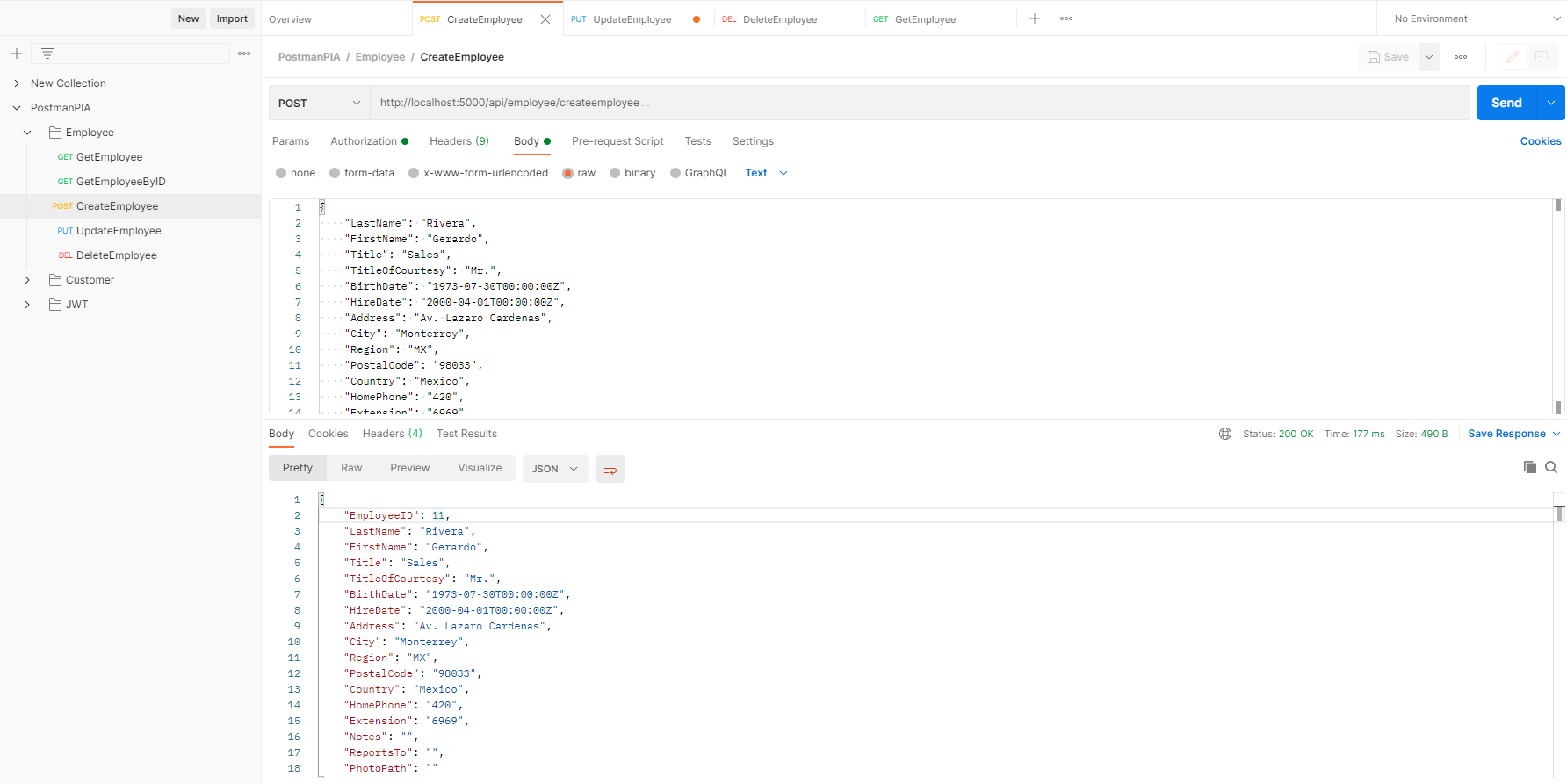This screenshot has height=784, width=1567.
Task: Select the GraphQL body type radio
Action: tap(675, 173)
